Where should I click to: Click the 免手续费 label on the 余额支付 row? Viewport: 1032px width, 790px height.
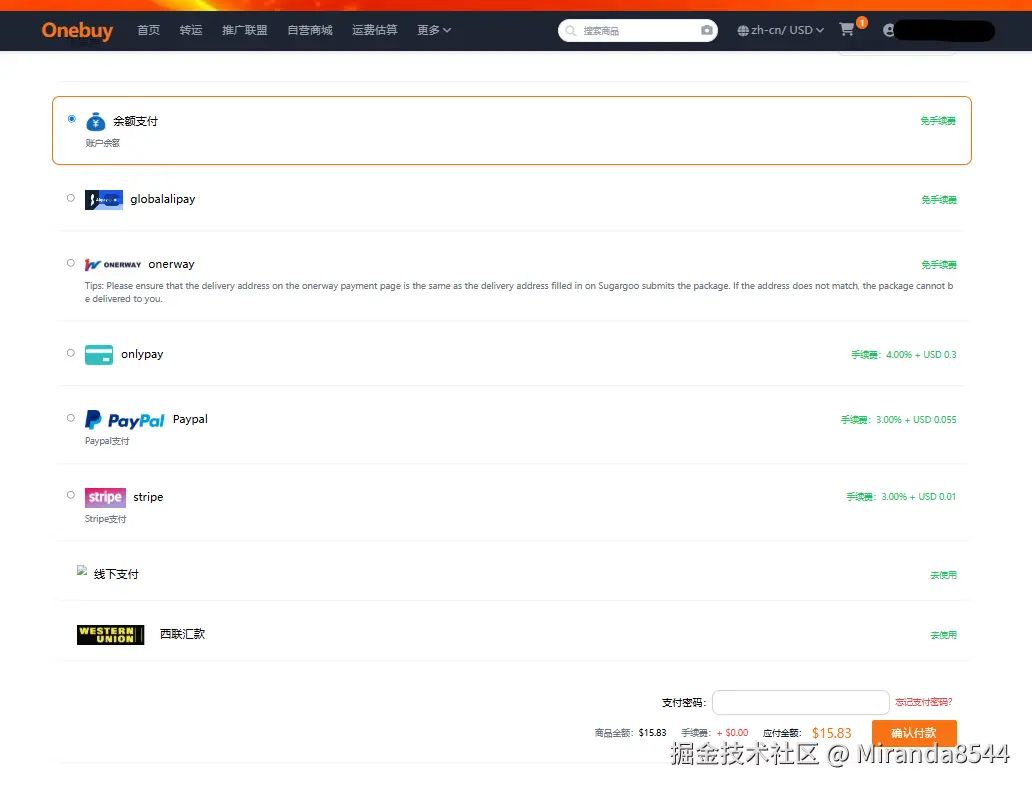coord(938,121)
